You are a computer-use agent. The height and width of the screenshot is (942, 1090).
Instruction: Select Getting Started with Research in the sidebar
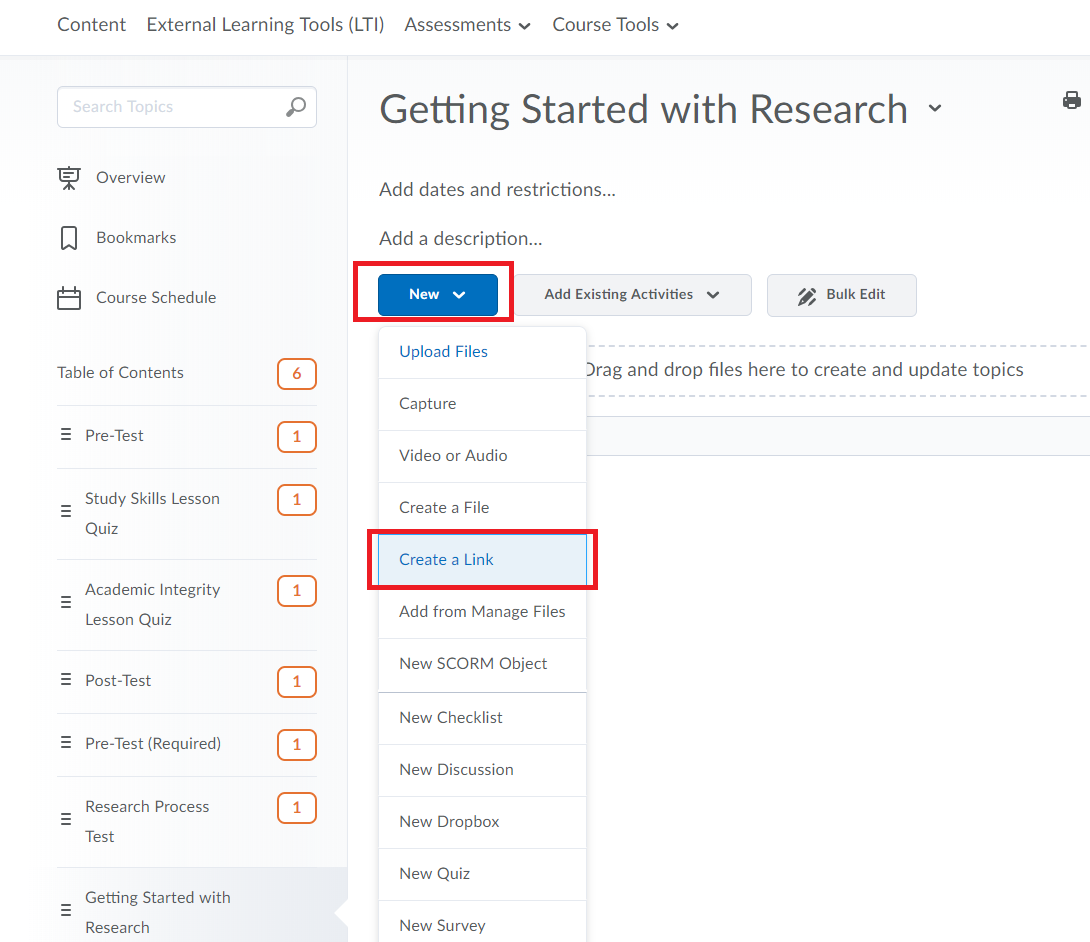(x=158, y=912)
